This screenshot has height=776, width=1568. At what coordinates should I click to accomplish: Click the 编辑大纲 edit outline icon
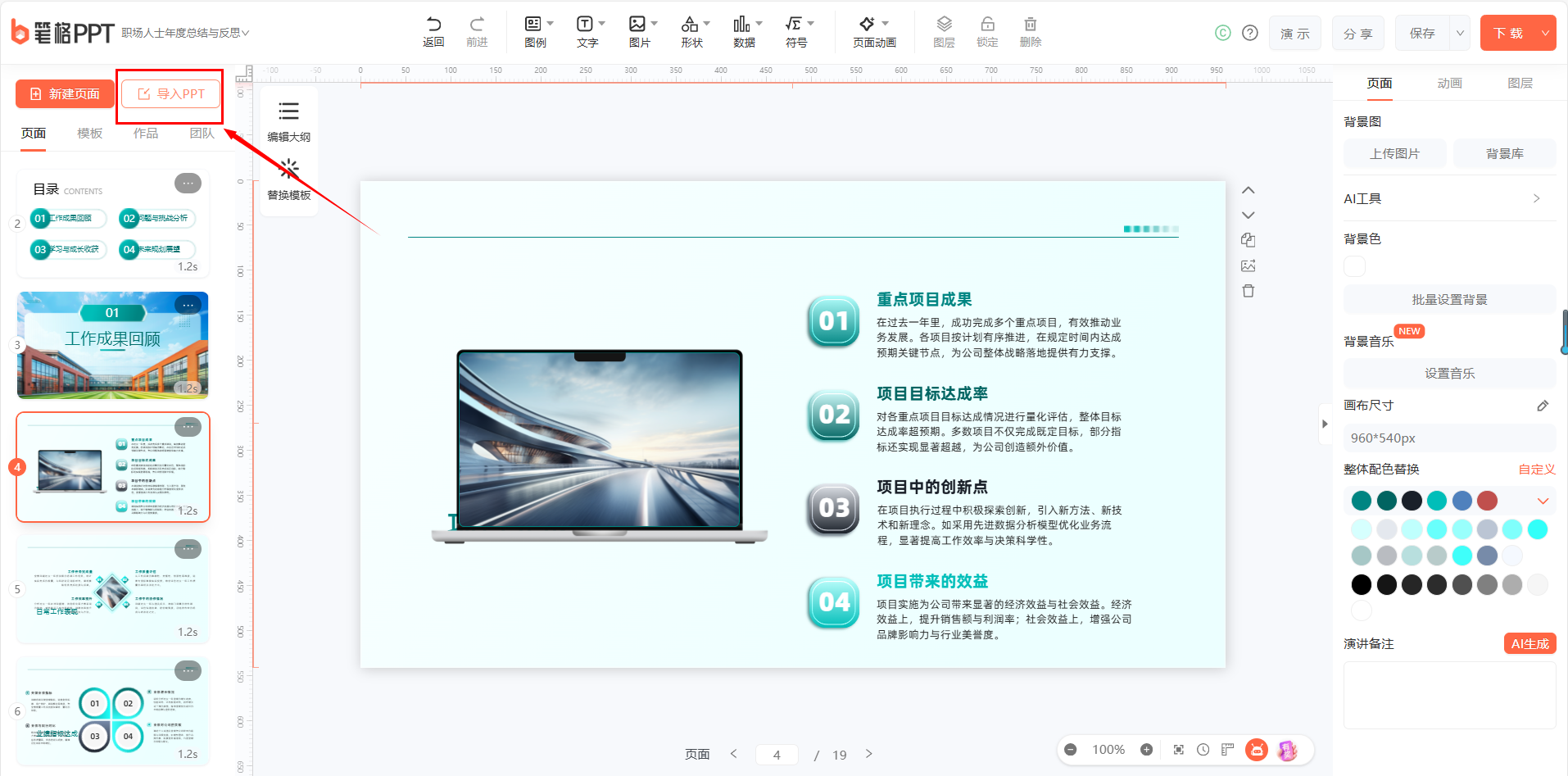(288, 120)
